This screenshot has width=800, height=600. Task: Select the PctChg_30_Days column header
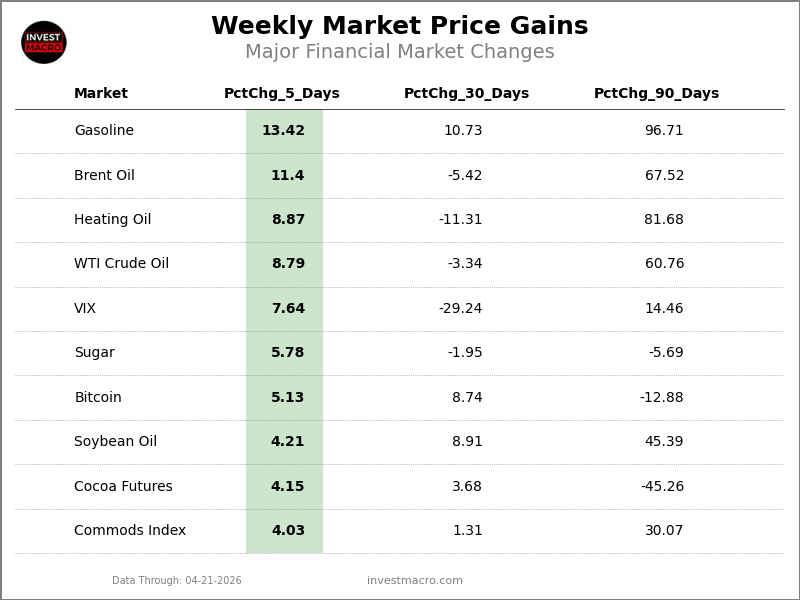466,94
